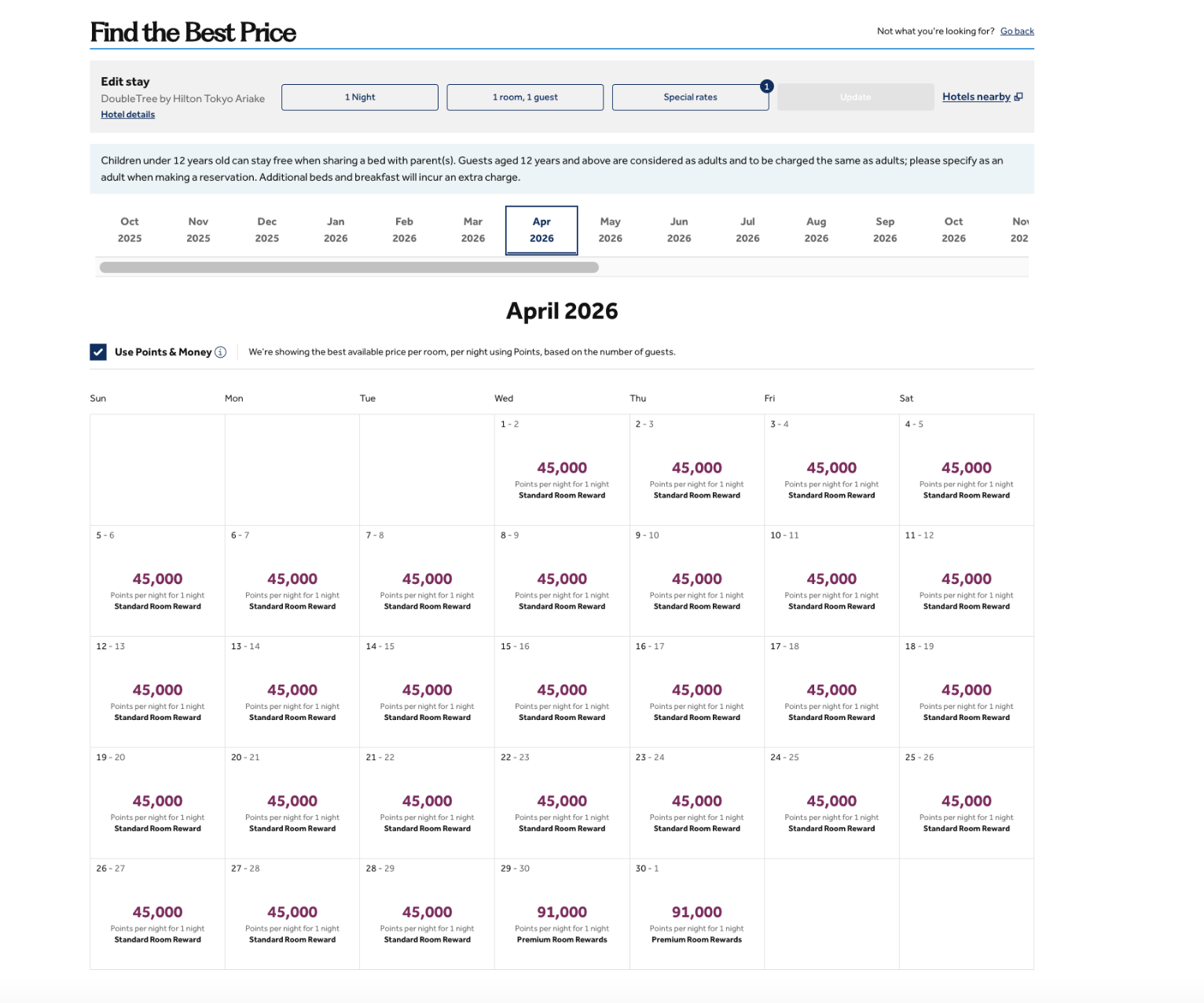Pick the 29 - 30 Premium Room Rewards night

point(562,914)
